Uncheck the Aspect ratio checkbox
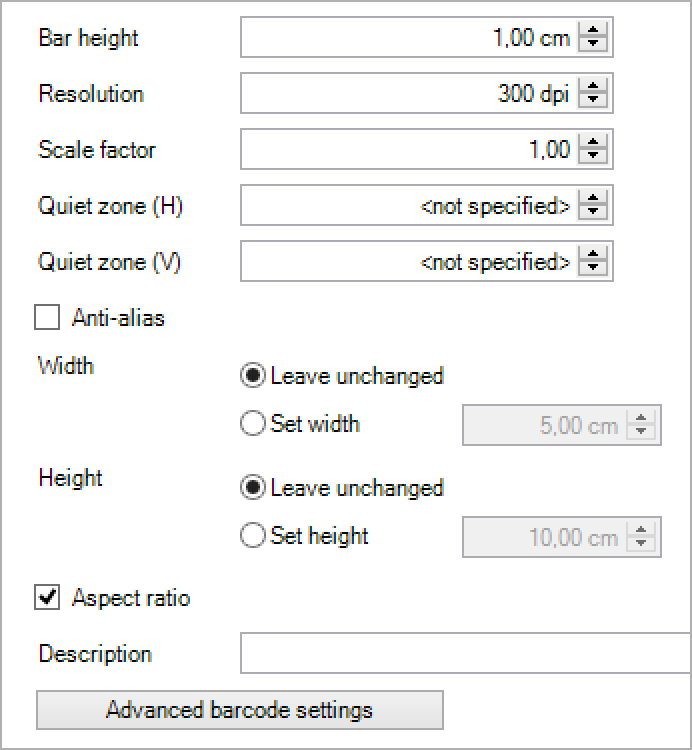Screen dimensions: 692x750 (47, 597)
